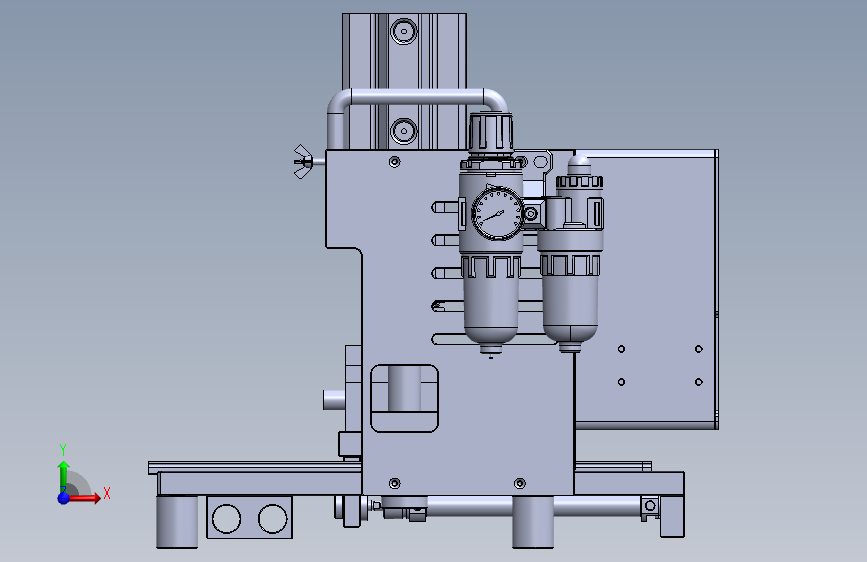Select the cylindrical foot under the main plate
Screen dimensions: 867x562
pyautogui.click(x=533, y=522)
